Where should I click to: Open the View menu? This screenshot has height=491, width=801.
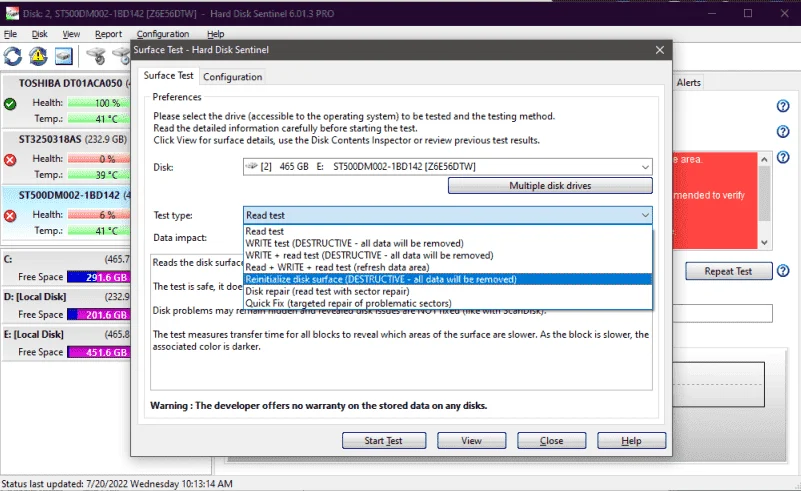pos(71,34)
